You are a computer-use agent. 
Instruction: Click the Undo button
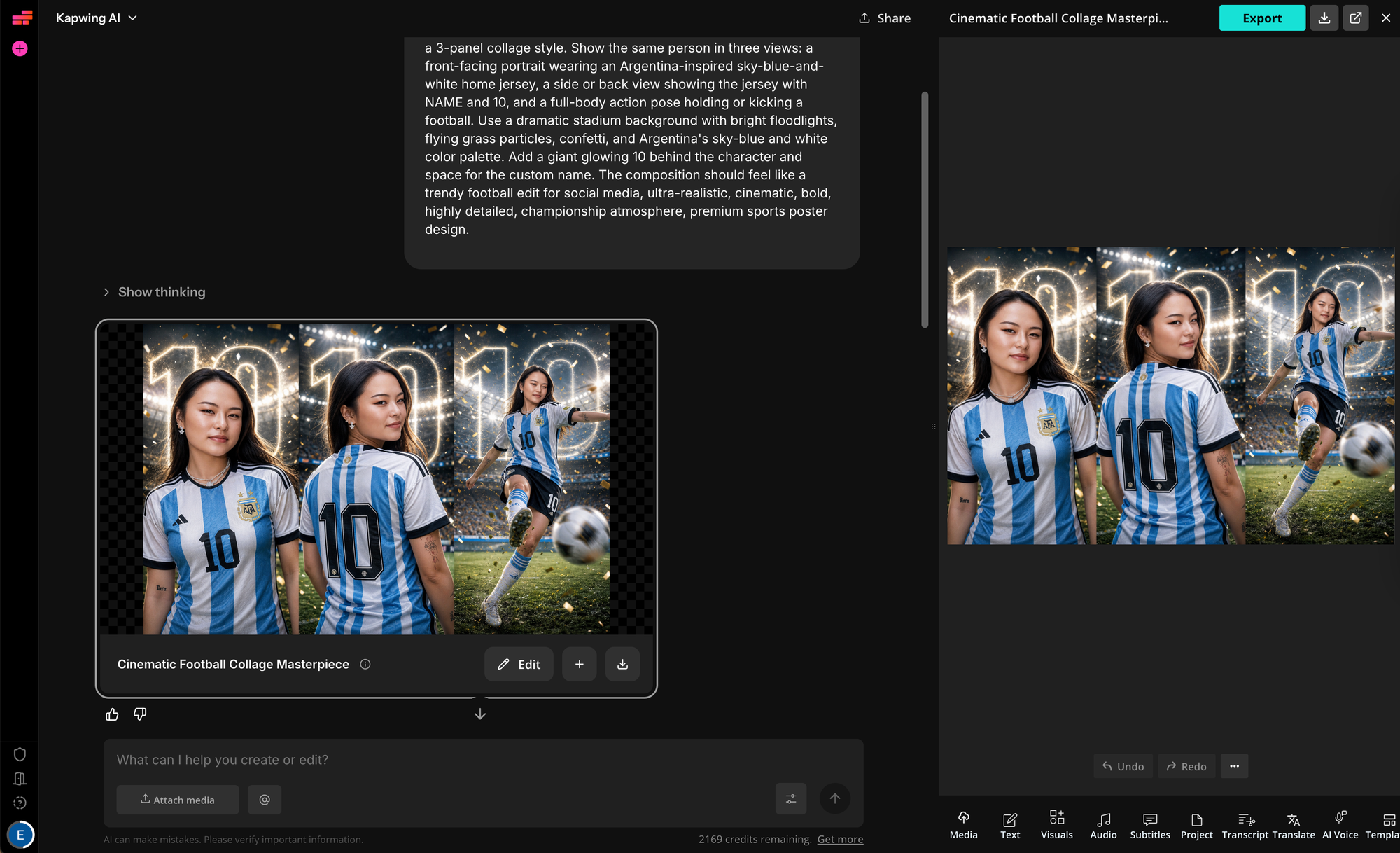(1123, 766)
